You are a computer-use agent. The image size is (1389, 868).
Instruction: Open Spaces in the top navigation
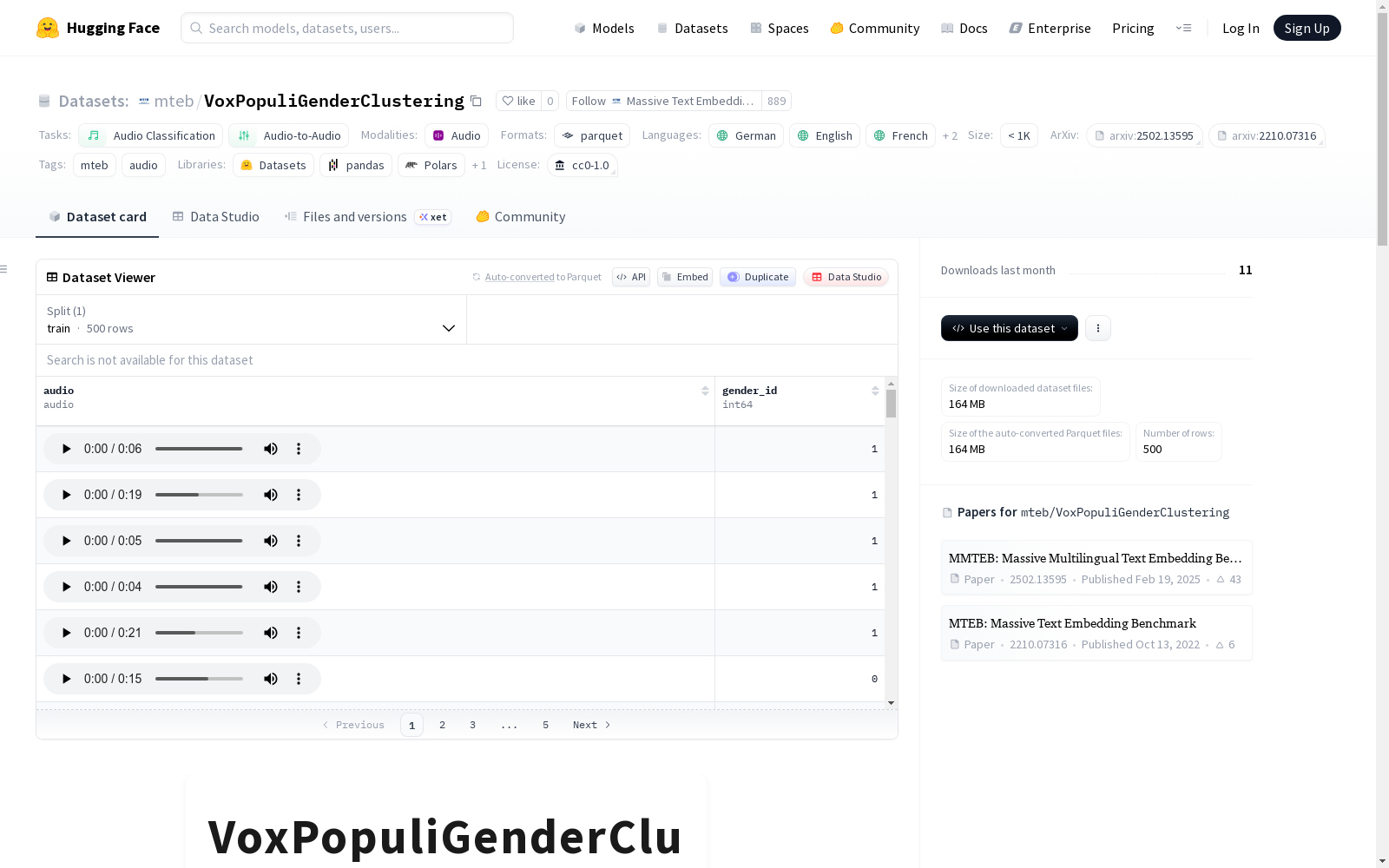[780, 28]
